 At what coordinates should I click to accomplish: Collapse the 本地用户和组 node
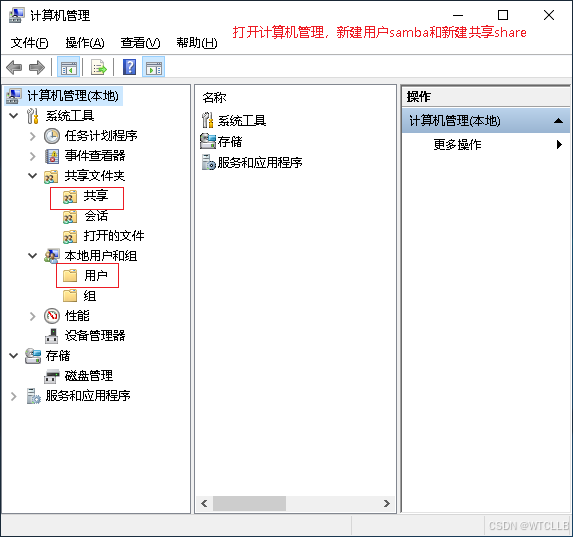(x=33, y=256)
